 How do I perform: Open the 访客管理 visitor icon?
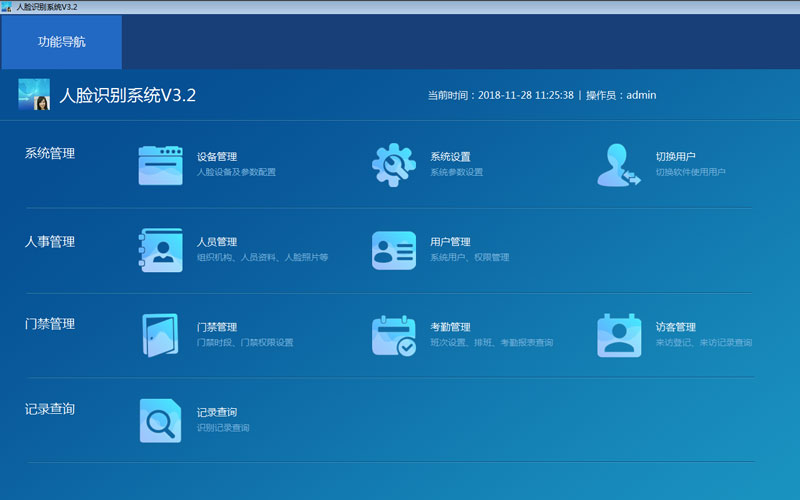pyautogui.click(x=619, y=335)
